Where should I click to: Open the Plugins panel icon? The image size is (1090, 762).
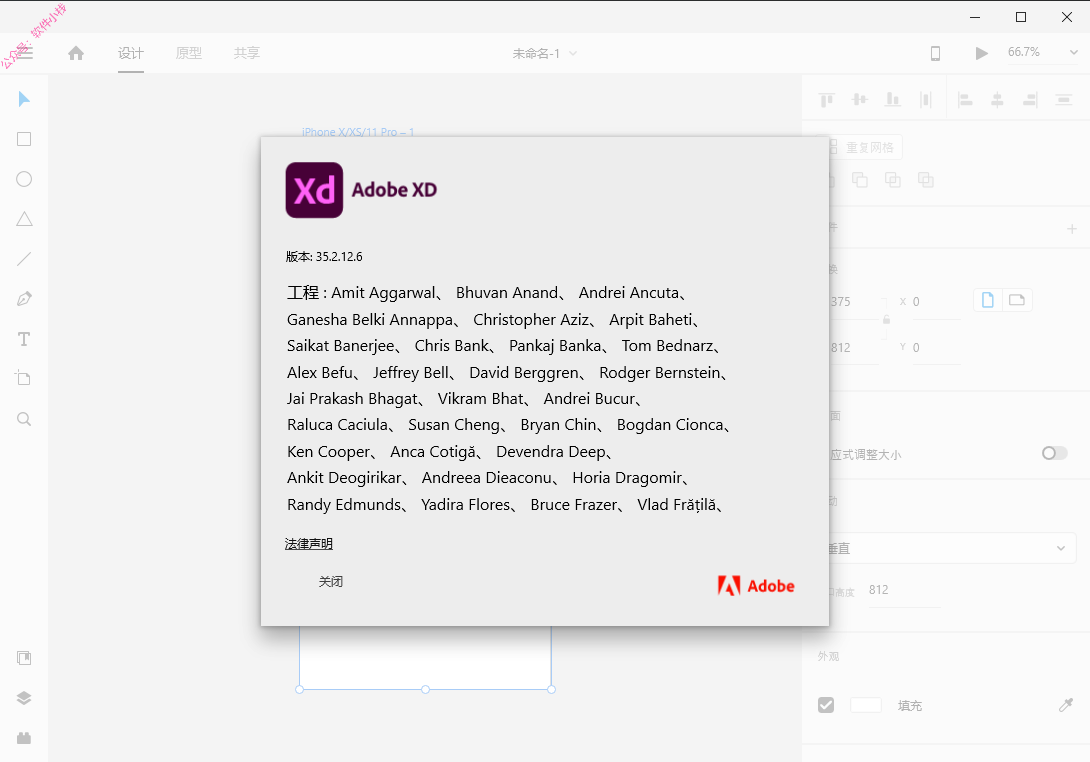click(24, 738)
